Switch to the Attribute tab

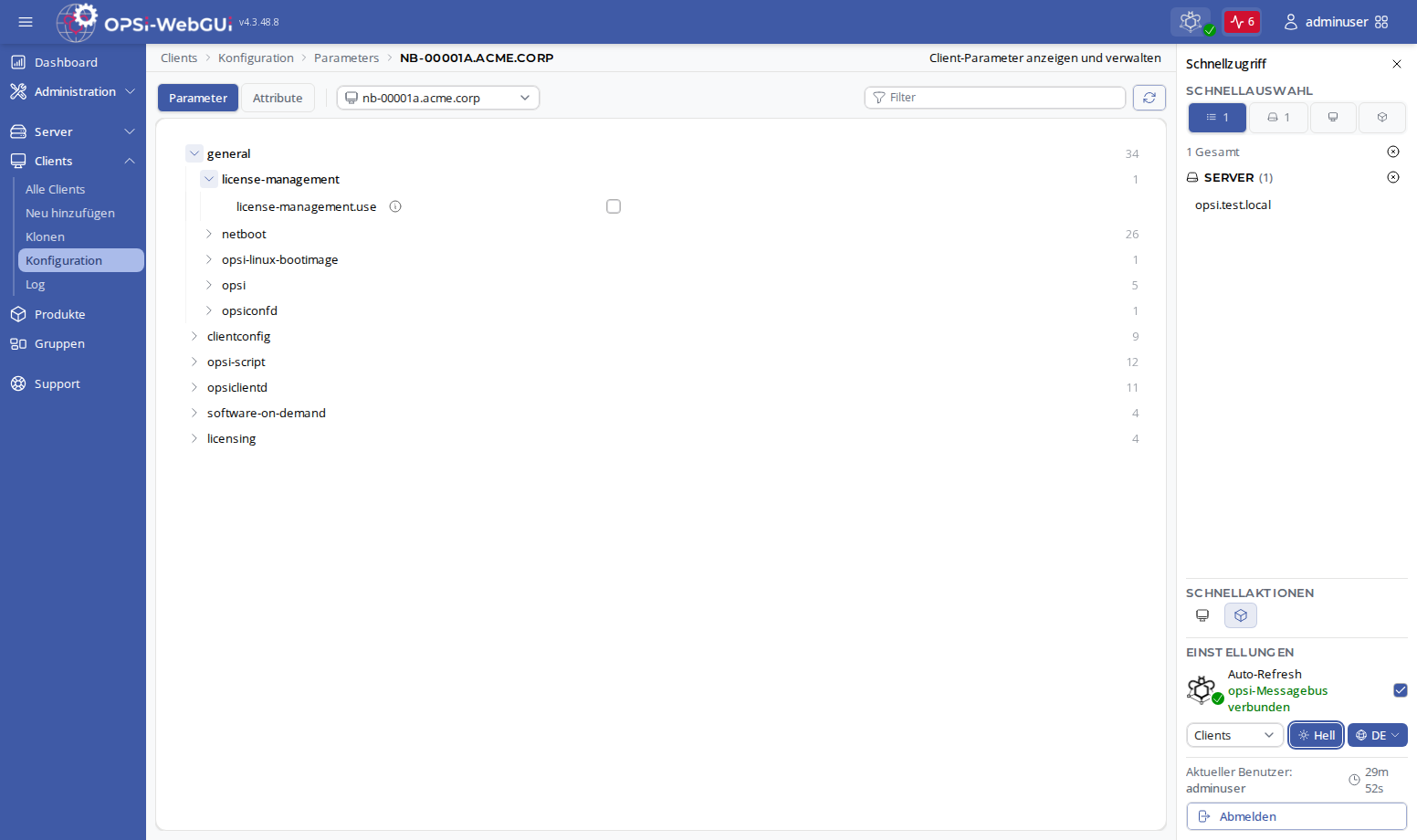pyautogui.click(x=278, y=98)
